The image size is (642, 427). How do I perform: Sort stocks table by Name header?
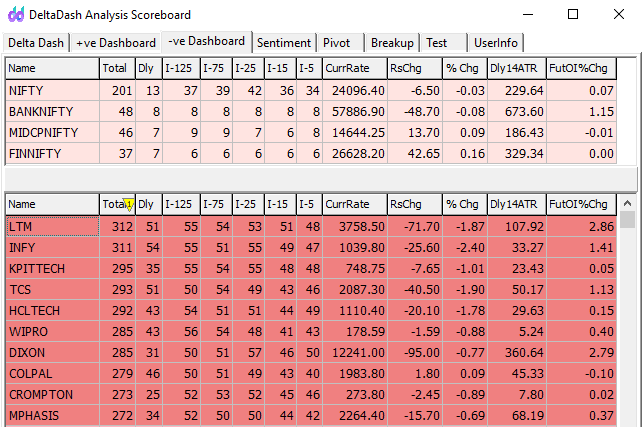(x=52, y=204)
